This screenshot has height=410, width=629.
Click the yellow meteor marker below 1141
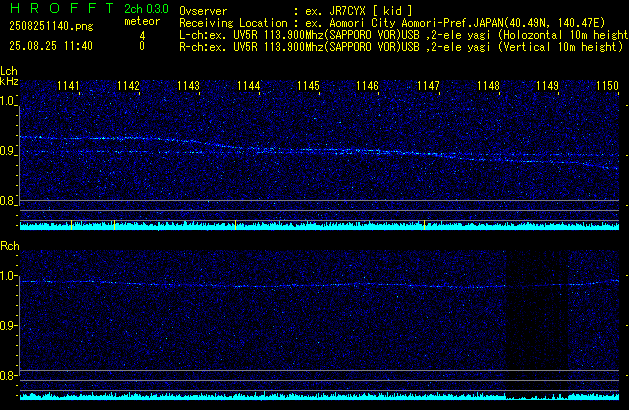71,225
